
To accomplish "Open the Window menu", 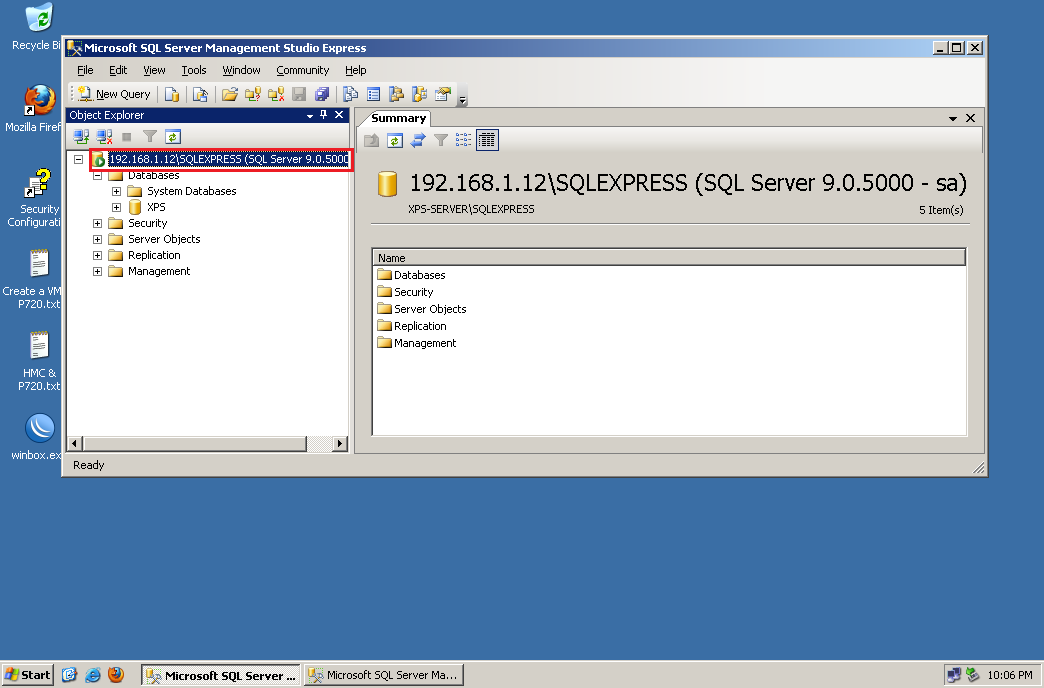I will 241,70.
